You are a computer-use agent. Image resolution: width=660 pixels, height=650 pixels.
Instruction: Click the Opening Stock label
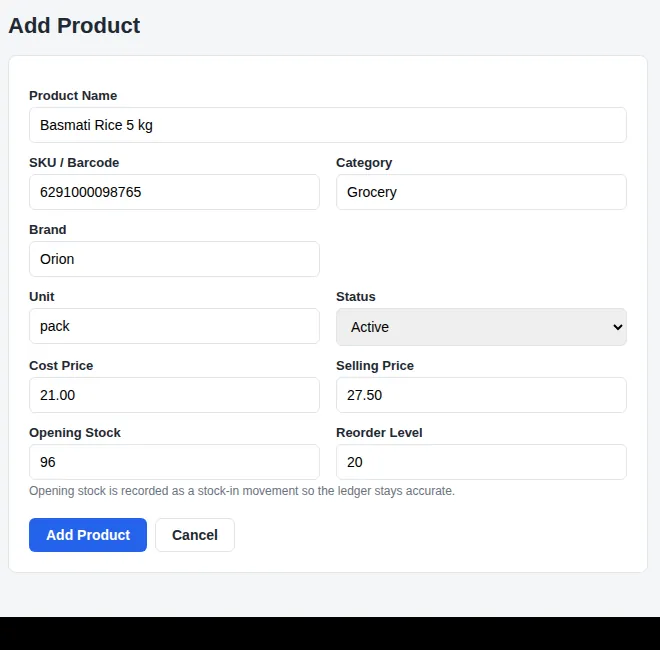[75, 433]
